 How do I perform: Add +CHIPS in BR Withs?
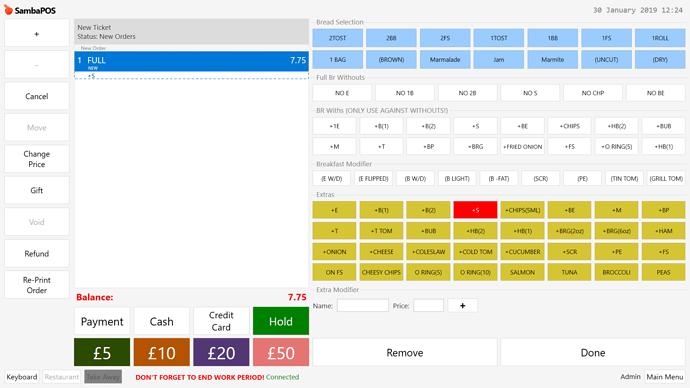coord(569,126)
